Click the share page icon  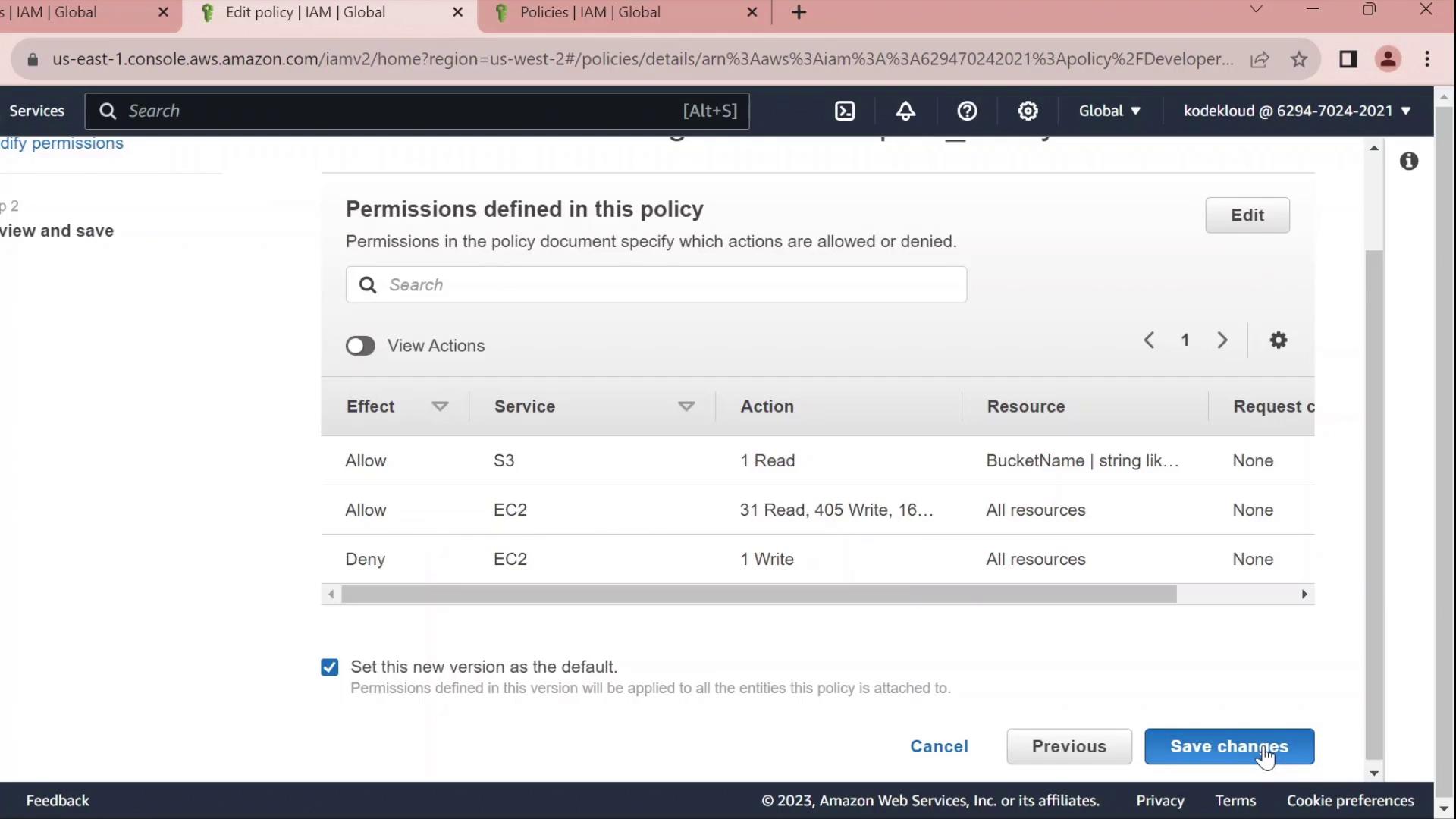click(1260, 59)
